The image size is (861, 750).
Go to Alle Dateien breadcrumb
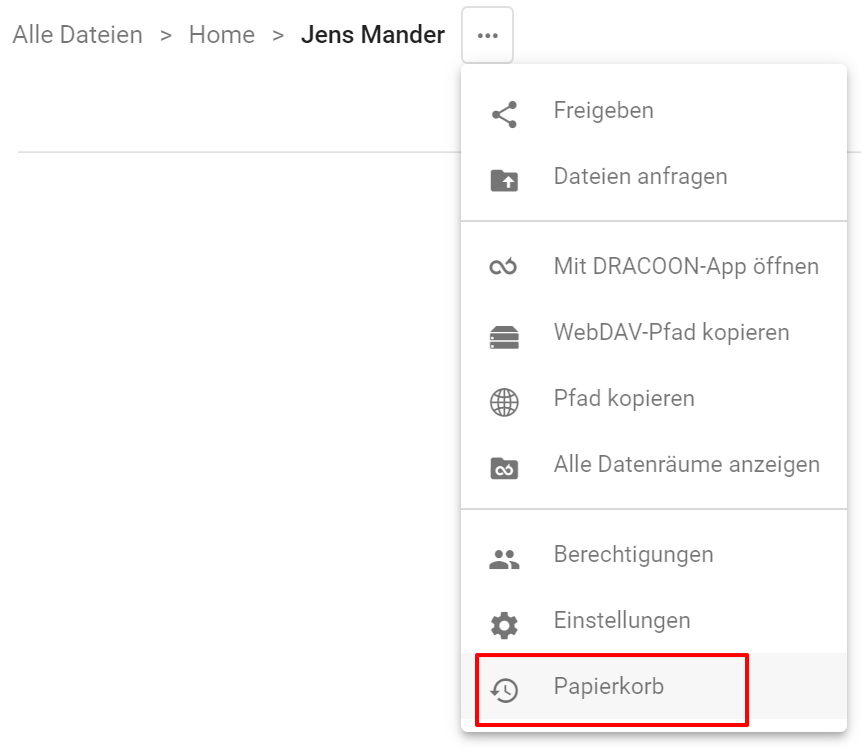coord(77,35)
